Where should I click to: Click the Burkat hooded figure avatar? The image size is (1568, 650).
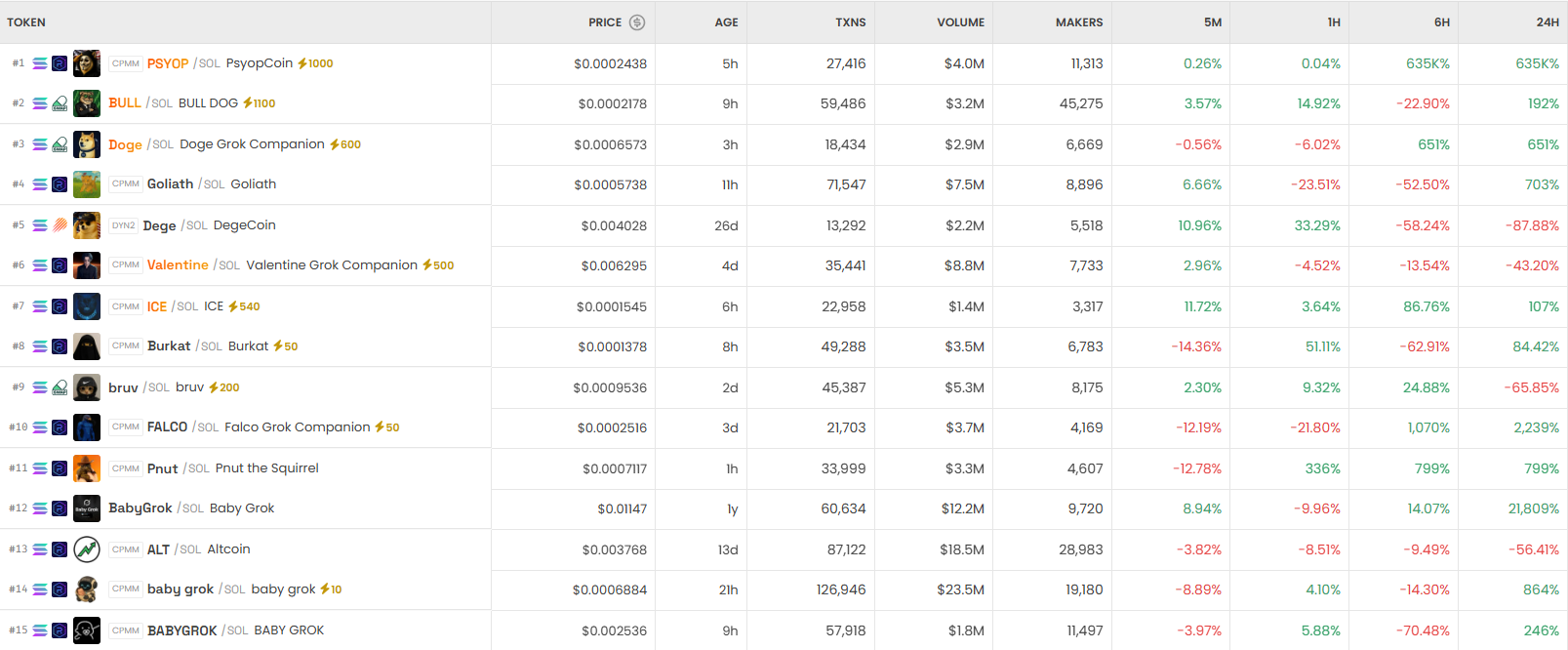pos(87,346)
